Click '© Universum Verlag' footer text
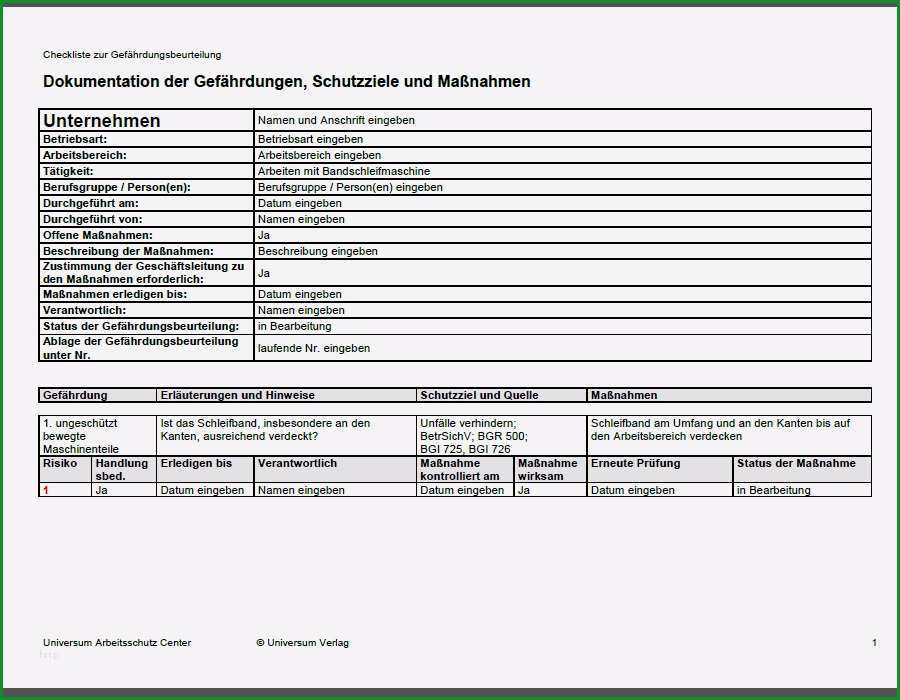The height and width of the screenshot is (700, 900). (x=302, y=643)
